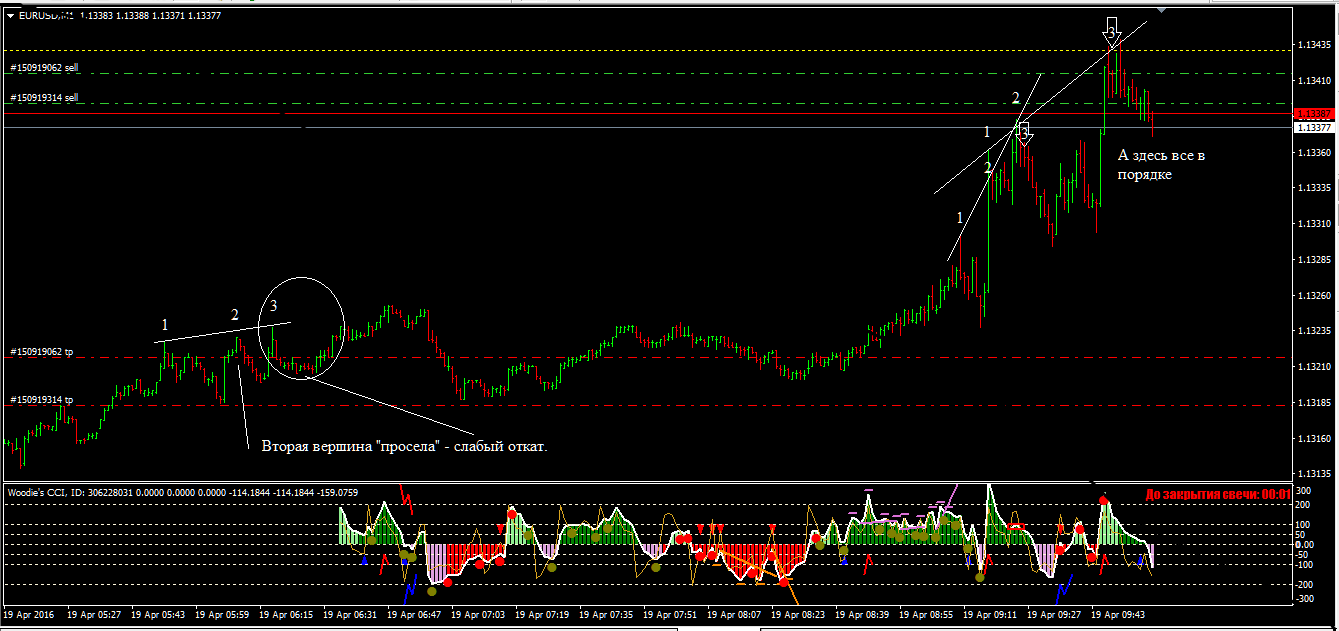Select the '#150919062 sell' order label
This screenshot has height=631, width=1339.
(x=44, y=68)
